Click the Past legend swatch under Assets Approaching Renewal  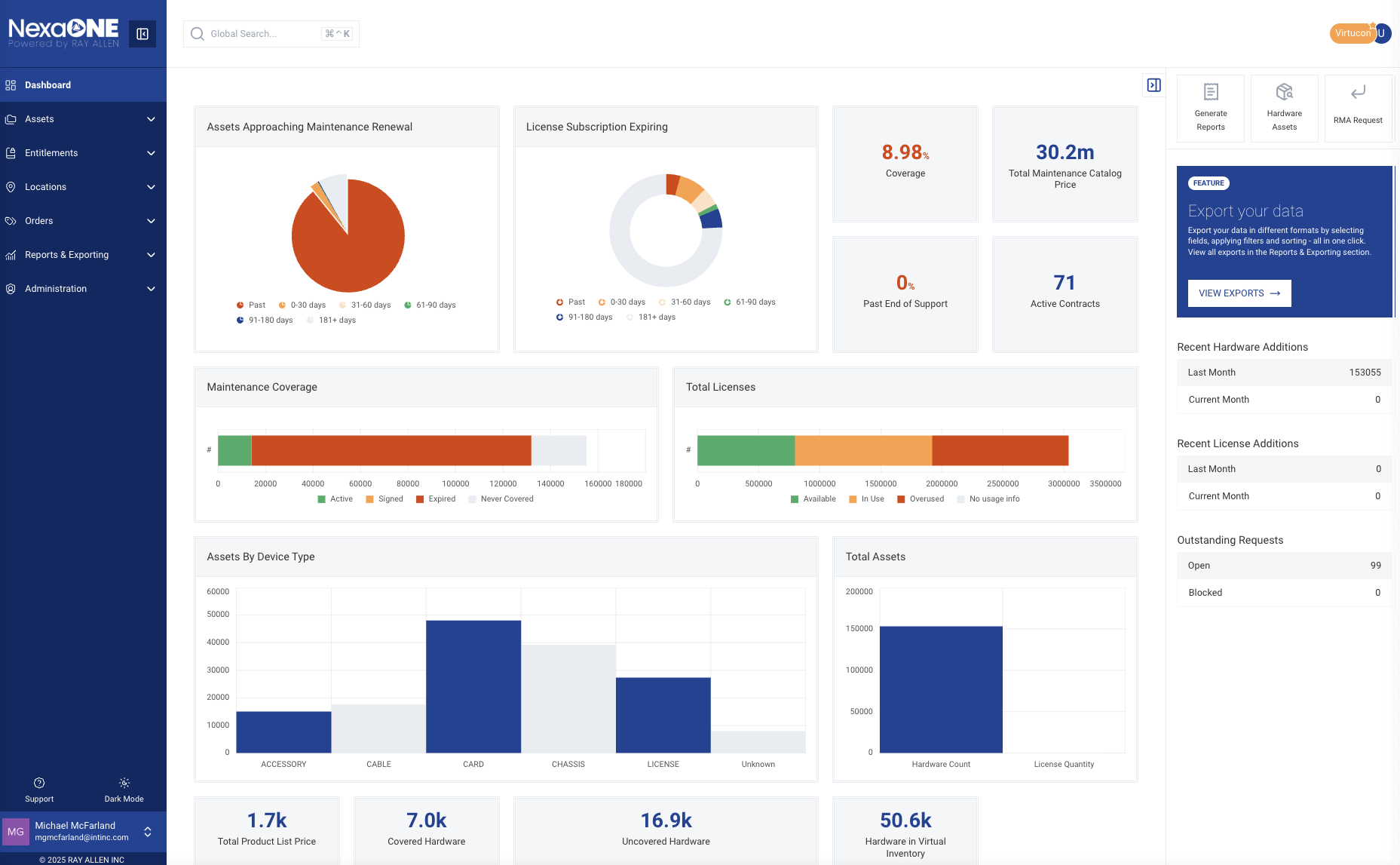coord(240,305)
